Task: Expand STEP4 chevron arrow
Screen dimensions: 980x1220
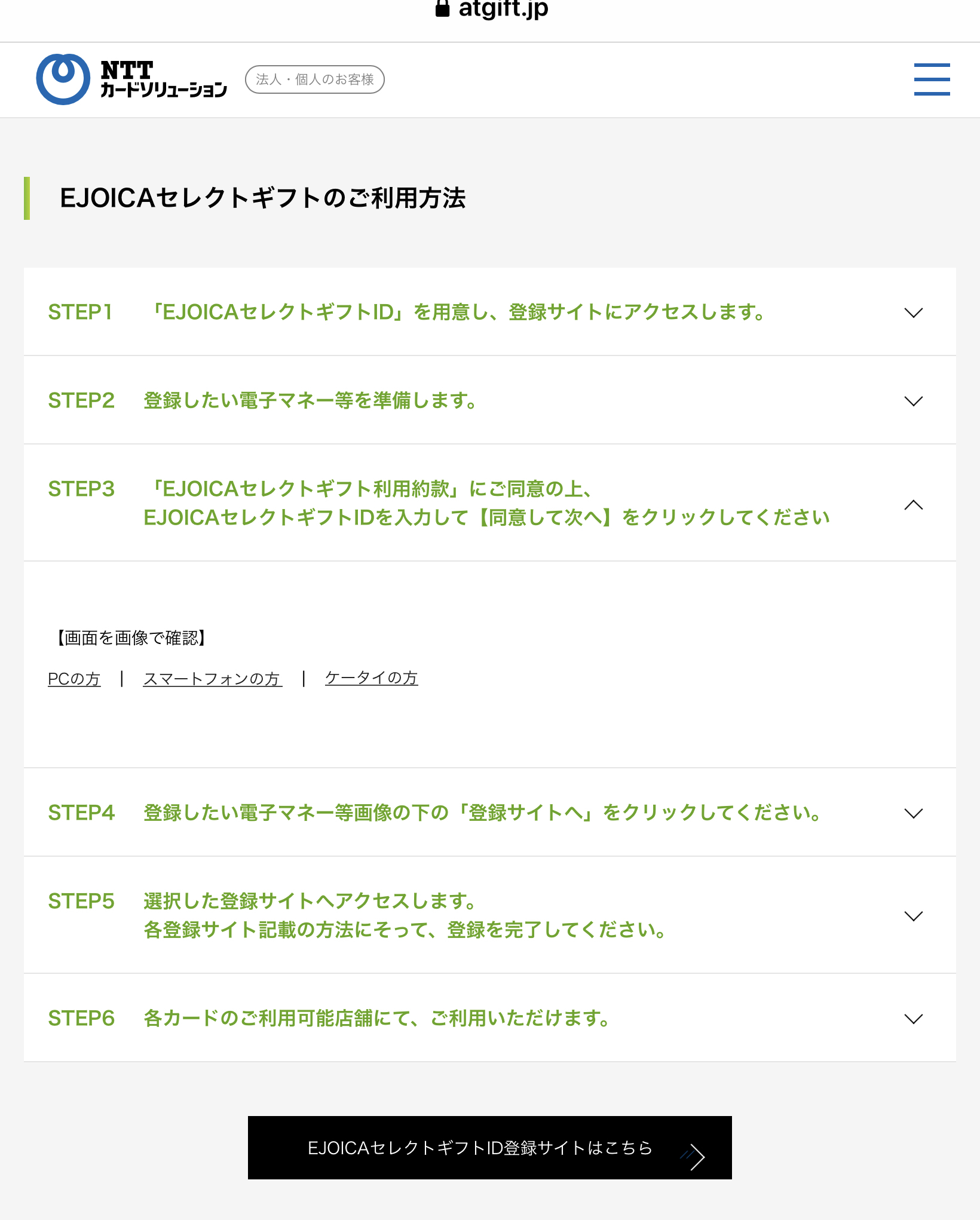Action: (913, 813)
